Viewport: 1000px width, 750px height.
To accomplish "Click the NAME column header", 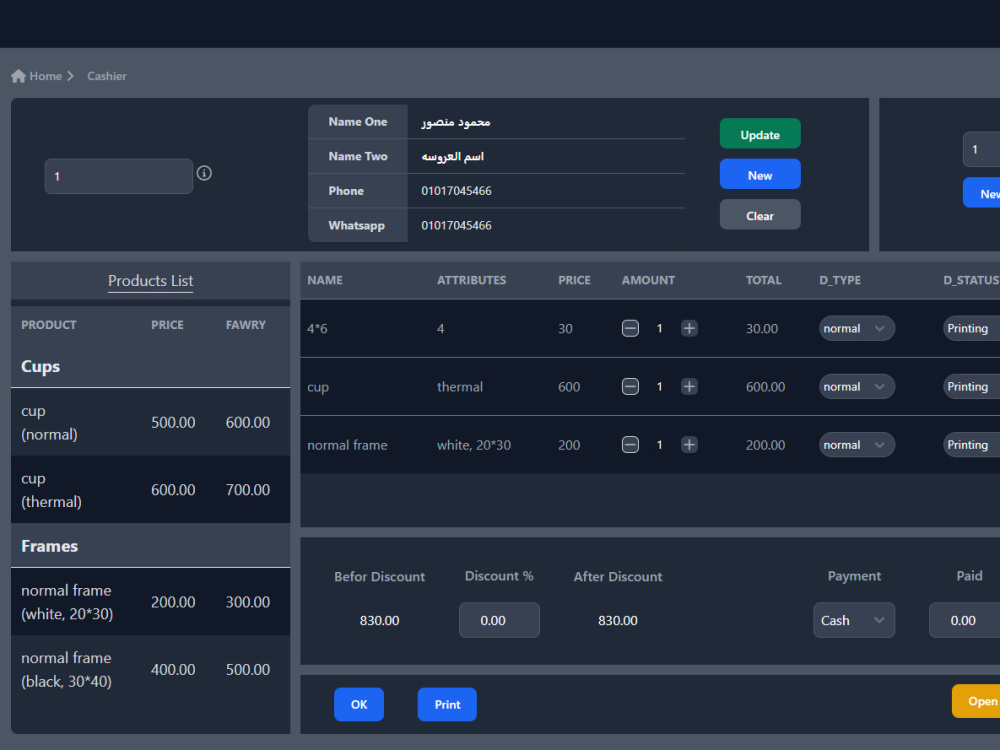I will (325, 280).
